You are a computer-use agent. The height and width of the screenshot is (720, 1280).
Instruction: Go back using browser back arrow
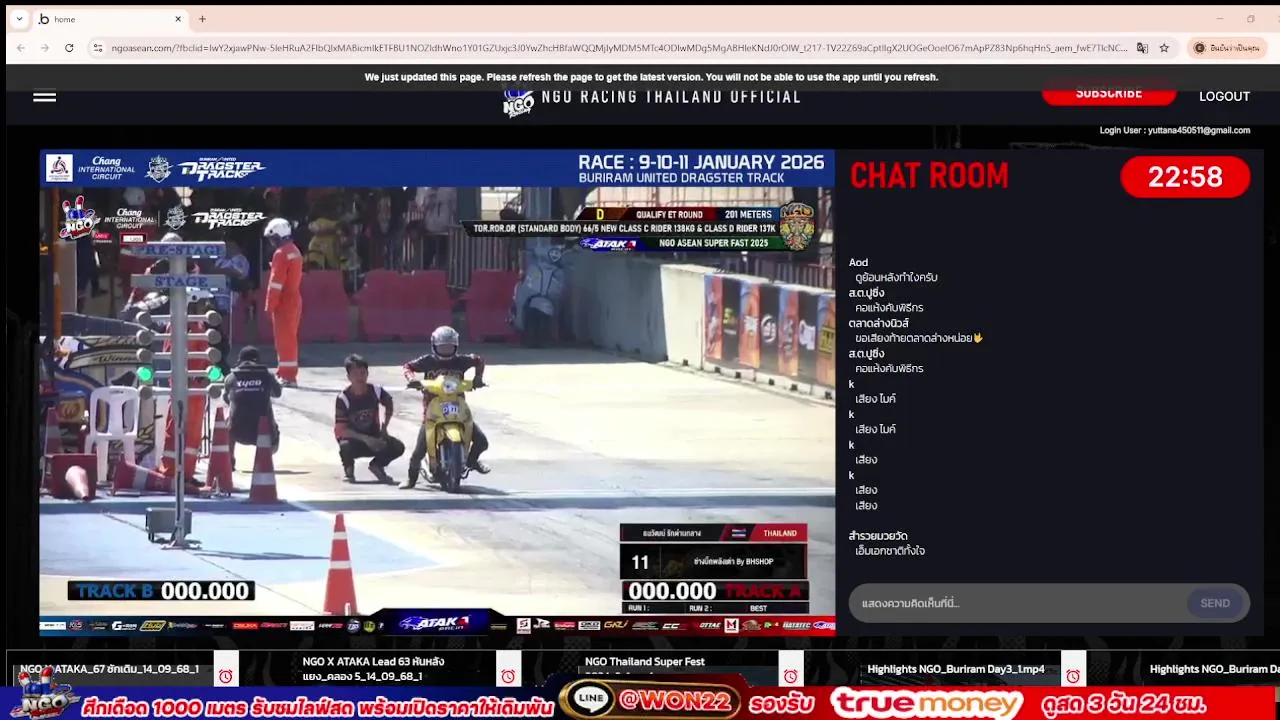[21, 48]
